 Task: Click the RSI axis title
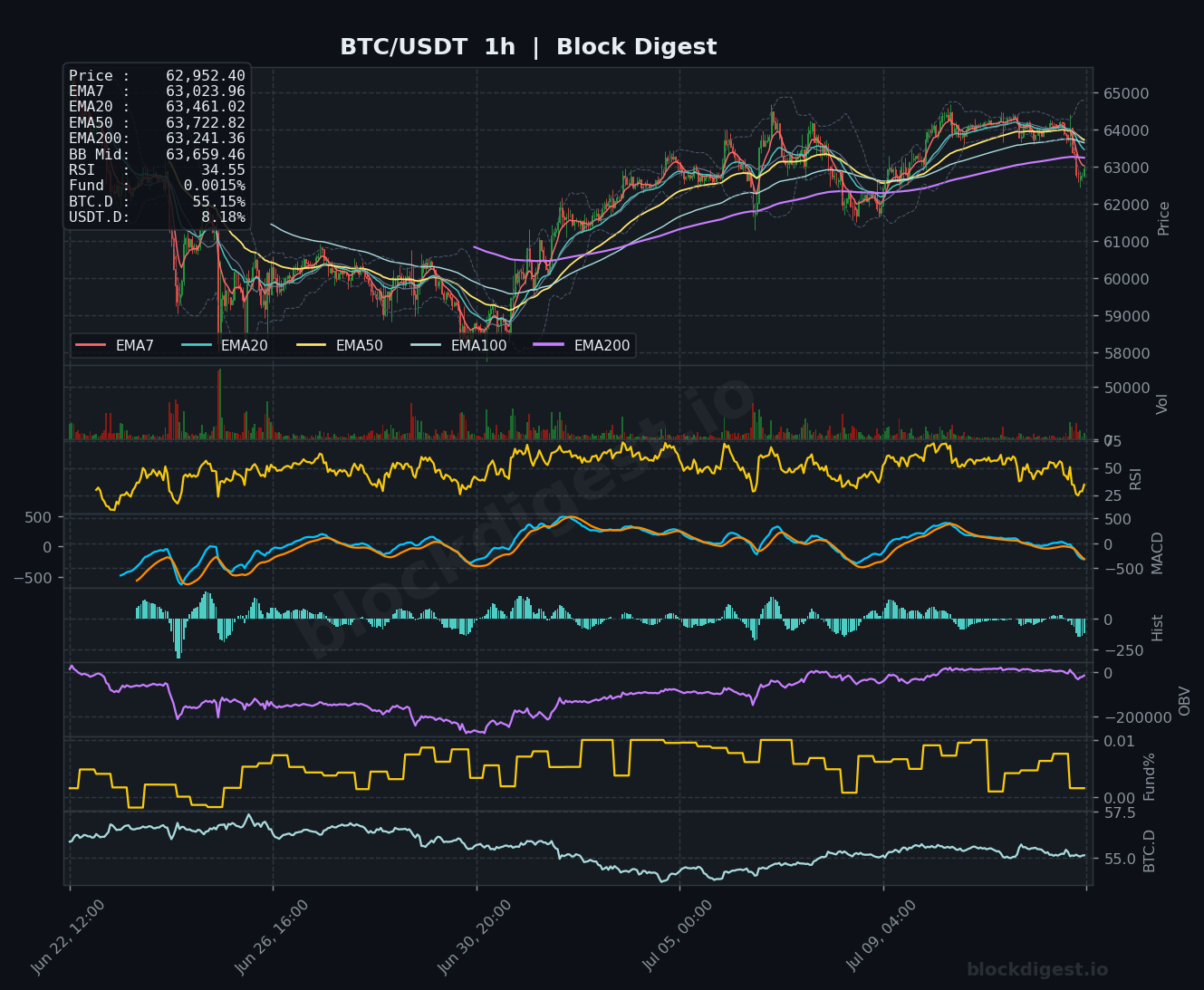(1136, 478)
